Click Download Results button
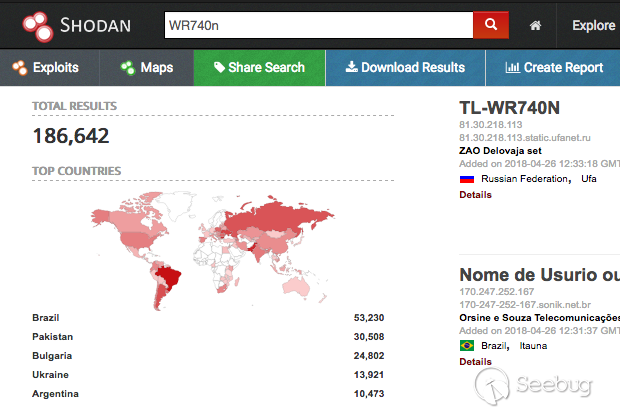Screen dimensions: 620x413 tap(405, 68)
